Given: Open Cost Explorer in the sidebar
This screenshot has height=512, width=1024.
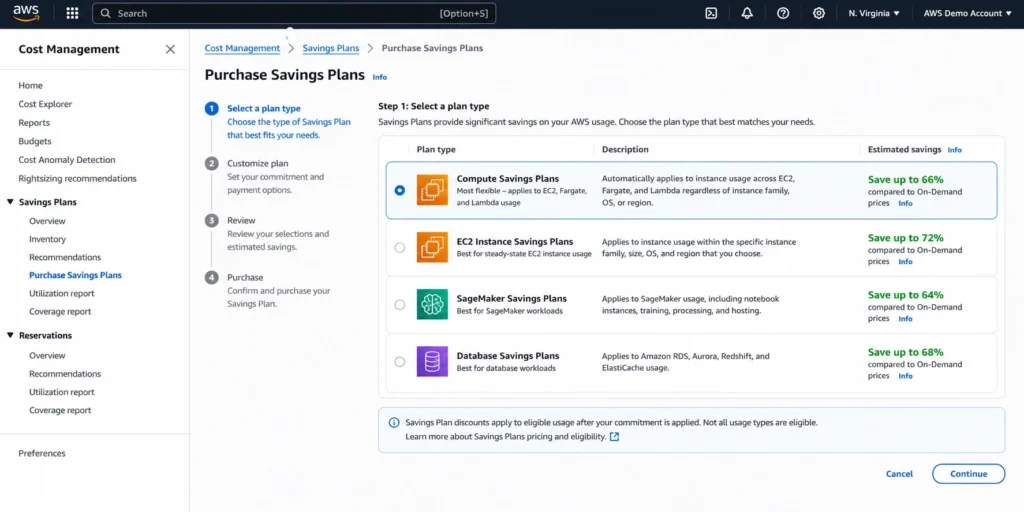Looking at the screenshot, I should point(45,104).
